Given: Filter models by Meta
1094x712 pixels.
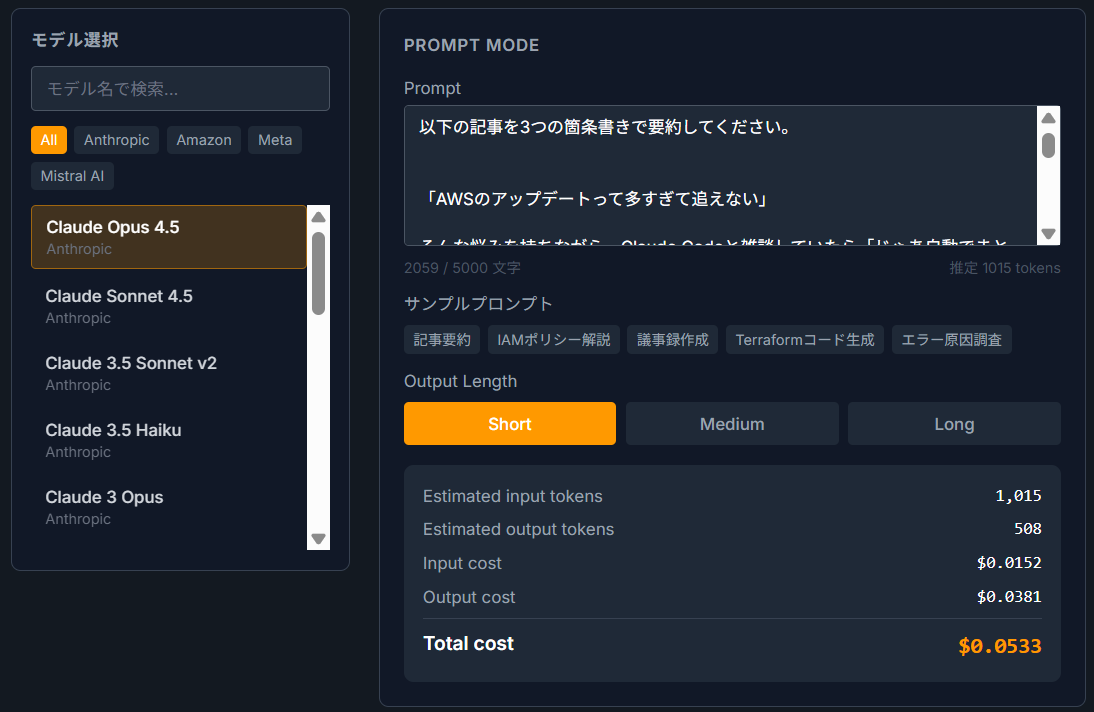Looking at the screenshot, I should pos(275,140).
